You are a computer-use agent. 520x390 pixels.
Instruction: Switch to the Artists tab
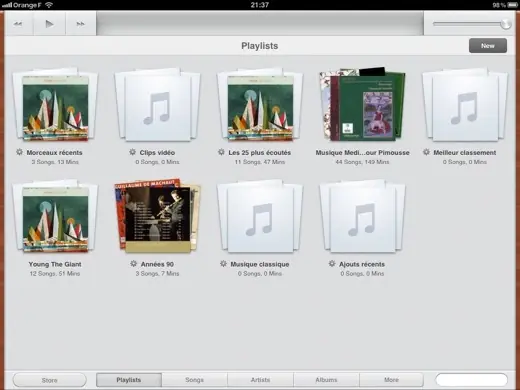coord(260,380)
